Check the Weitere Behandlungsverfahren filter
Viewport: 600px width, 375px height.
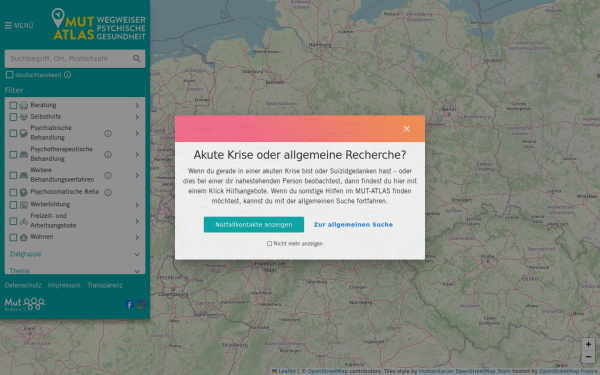click(13, 175)
